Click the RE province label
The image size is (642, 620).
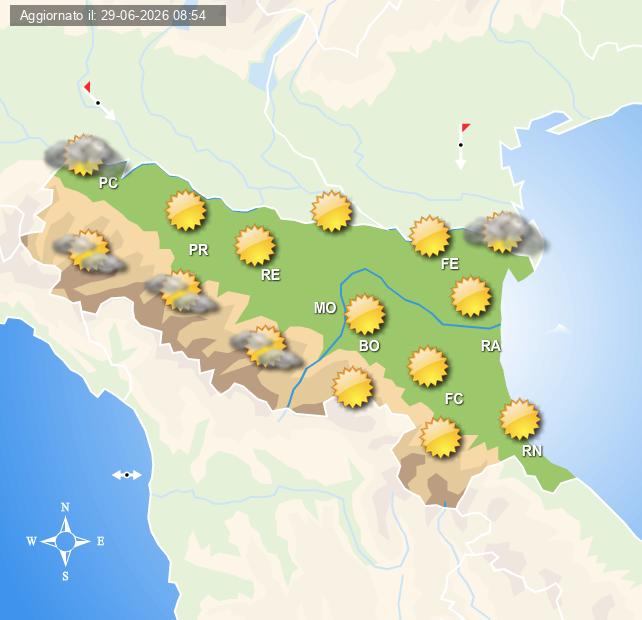[x=271, y=275]
